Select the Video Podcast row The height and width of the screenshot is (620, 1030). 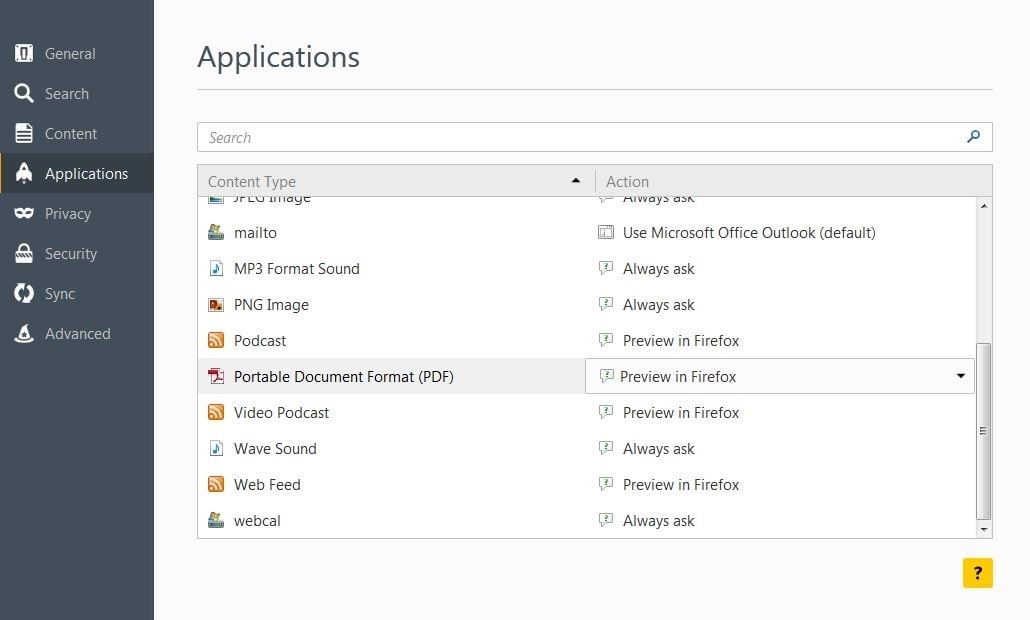click(587, 412)
